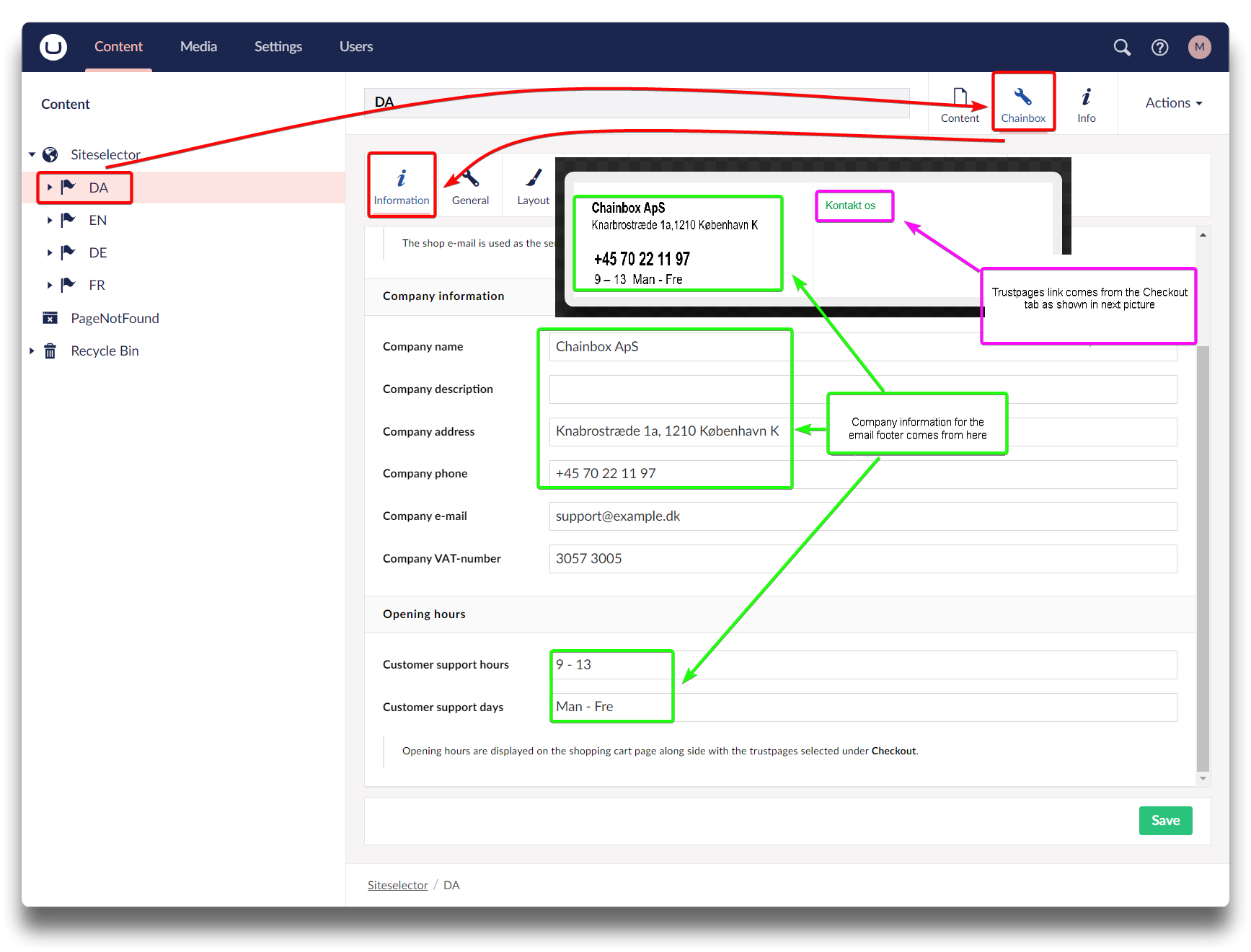Click the Umbraco logo icon

53,47
